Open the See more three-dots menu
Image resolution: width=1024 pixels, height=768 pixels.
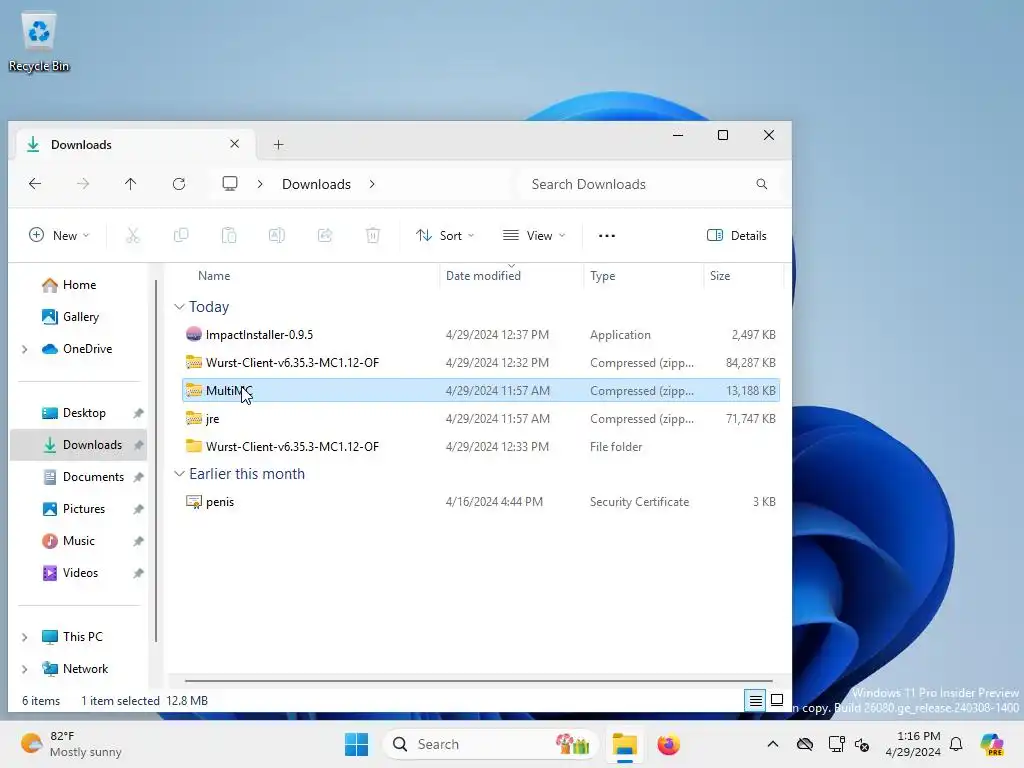(607, 236)
